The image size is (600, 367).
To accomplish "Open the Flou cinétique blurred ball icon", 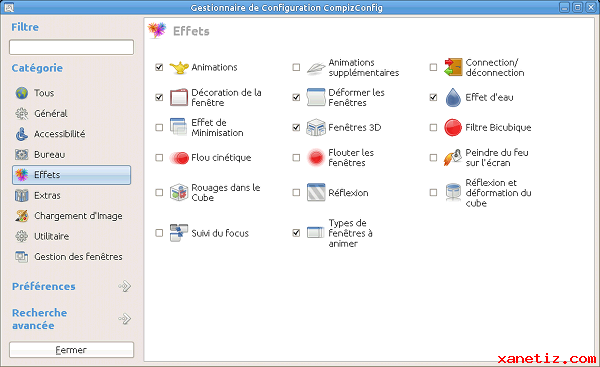I will [179, 158].
